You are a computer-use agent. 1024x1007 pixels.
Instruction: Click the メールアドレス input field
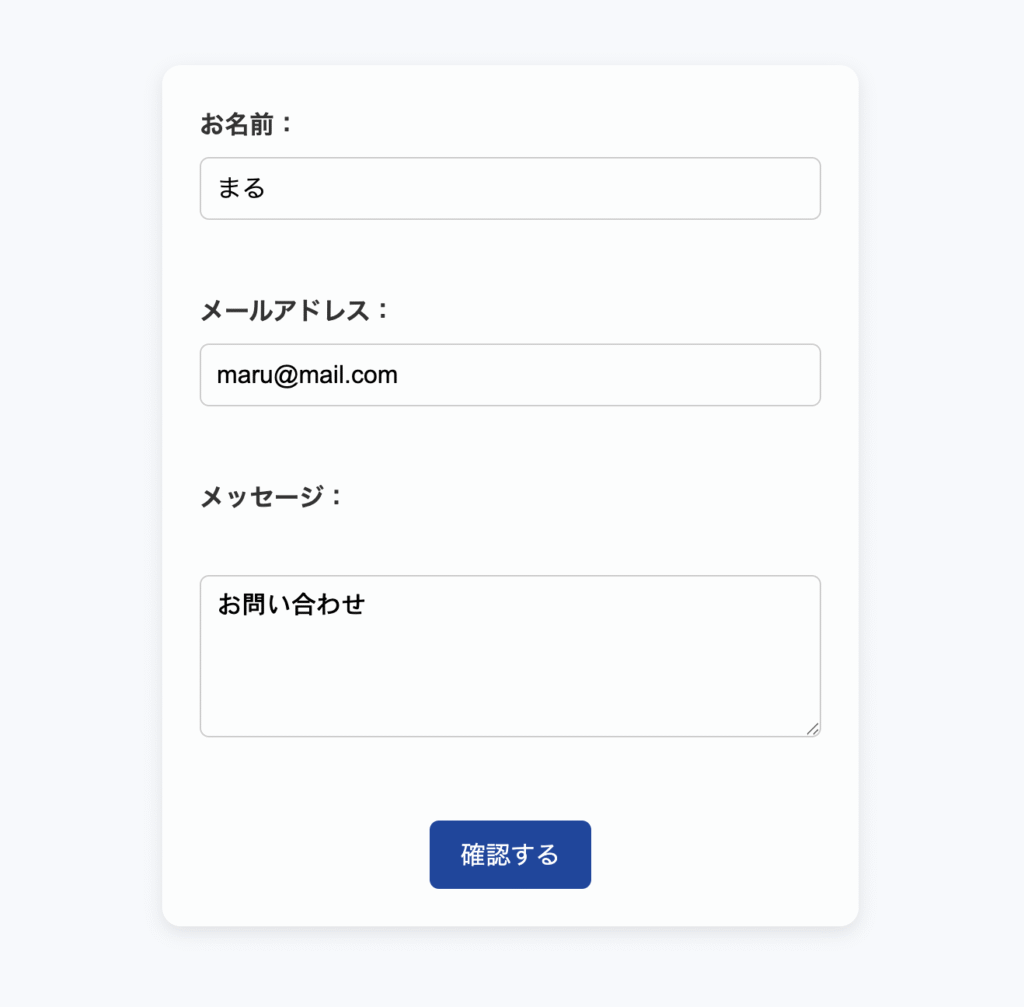click(510, 375)
